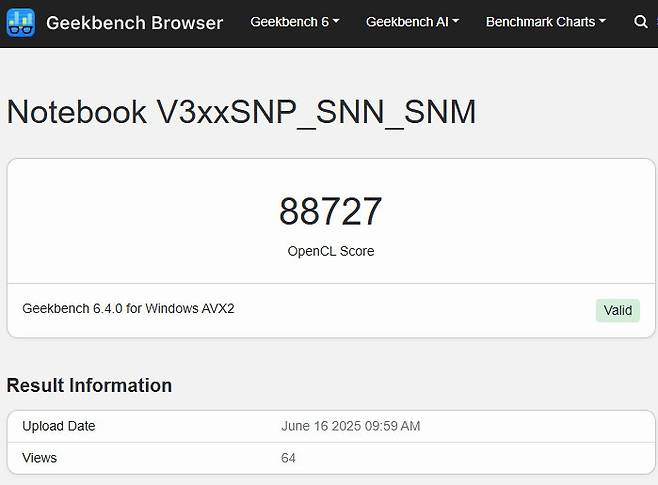Click the OpenCL Score label

(x=330, y=251)
